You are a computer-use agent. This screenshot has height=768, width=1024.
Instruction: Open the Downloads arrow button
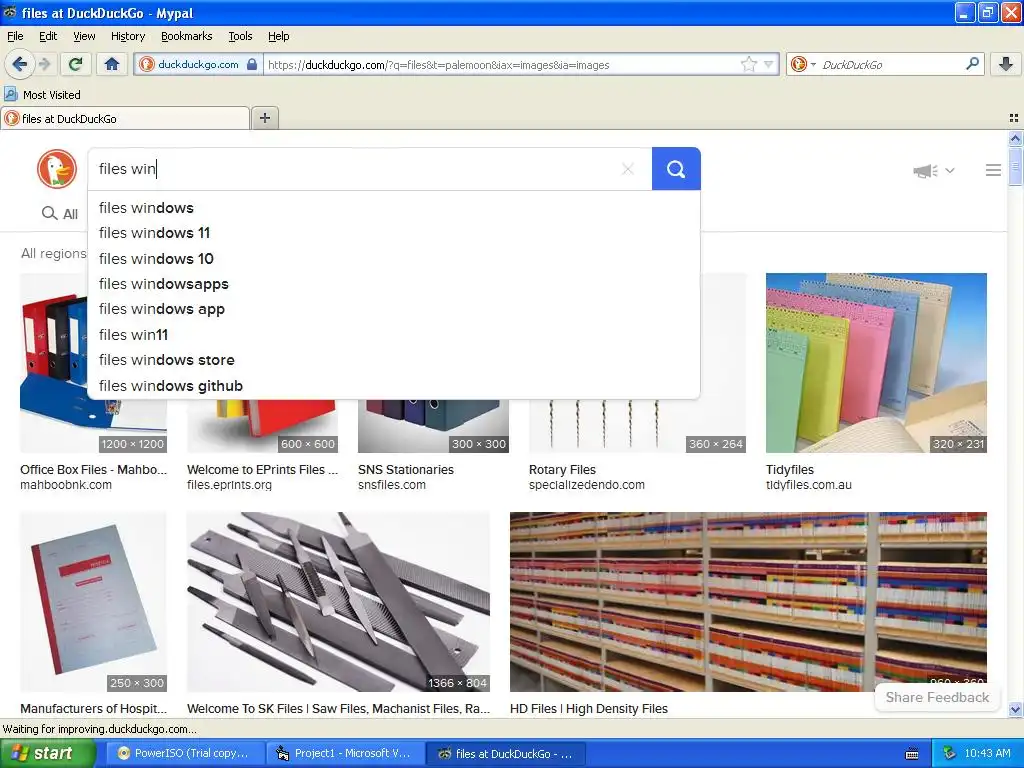1006,64
